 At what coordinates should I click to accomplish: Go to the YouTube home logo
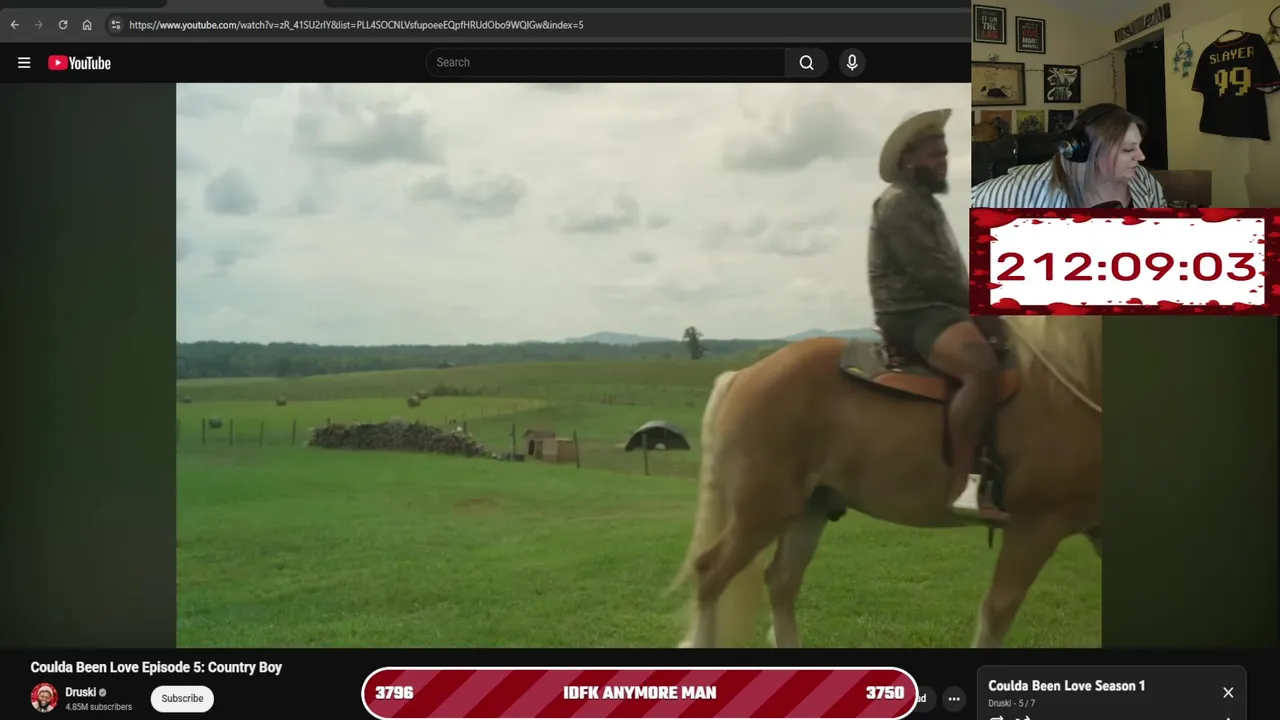tap(80, 63)
